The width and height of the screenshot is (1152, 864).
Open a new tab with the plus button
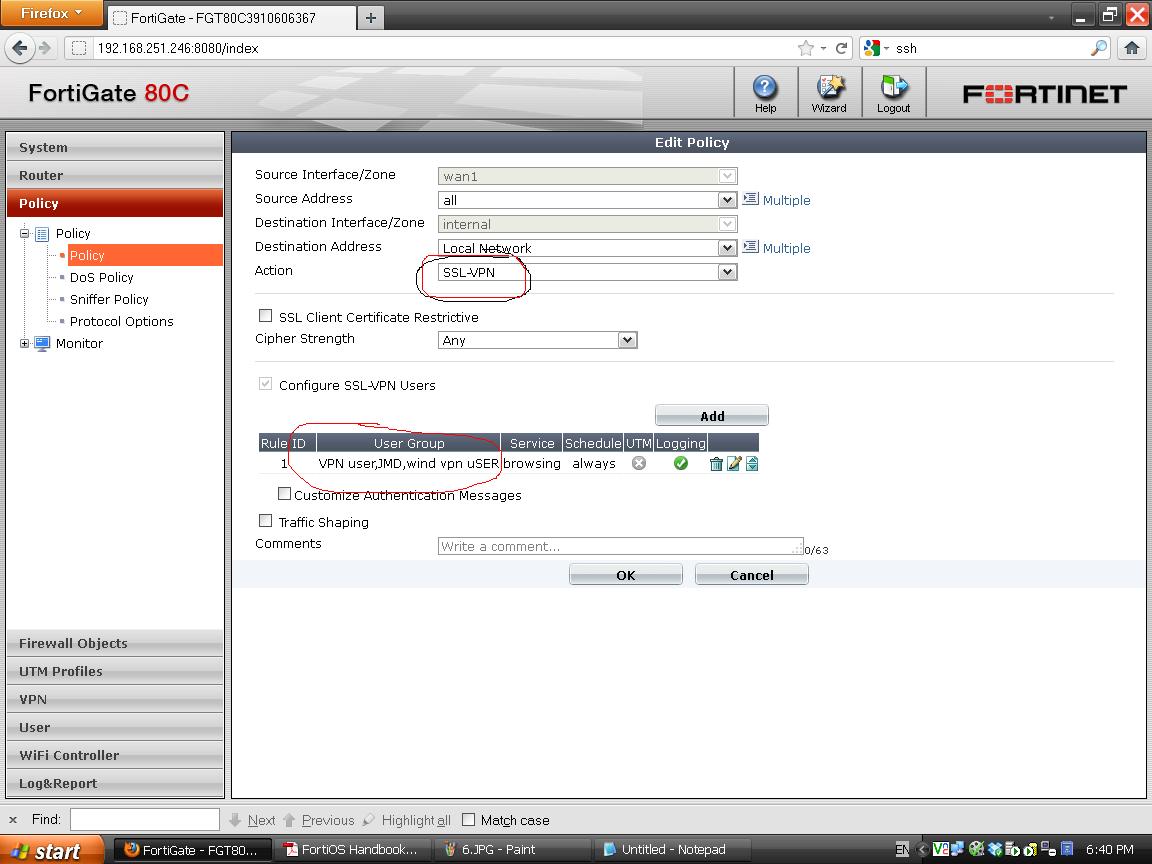[371, 18]
